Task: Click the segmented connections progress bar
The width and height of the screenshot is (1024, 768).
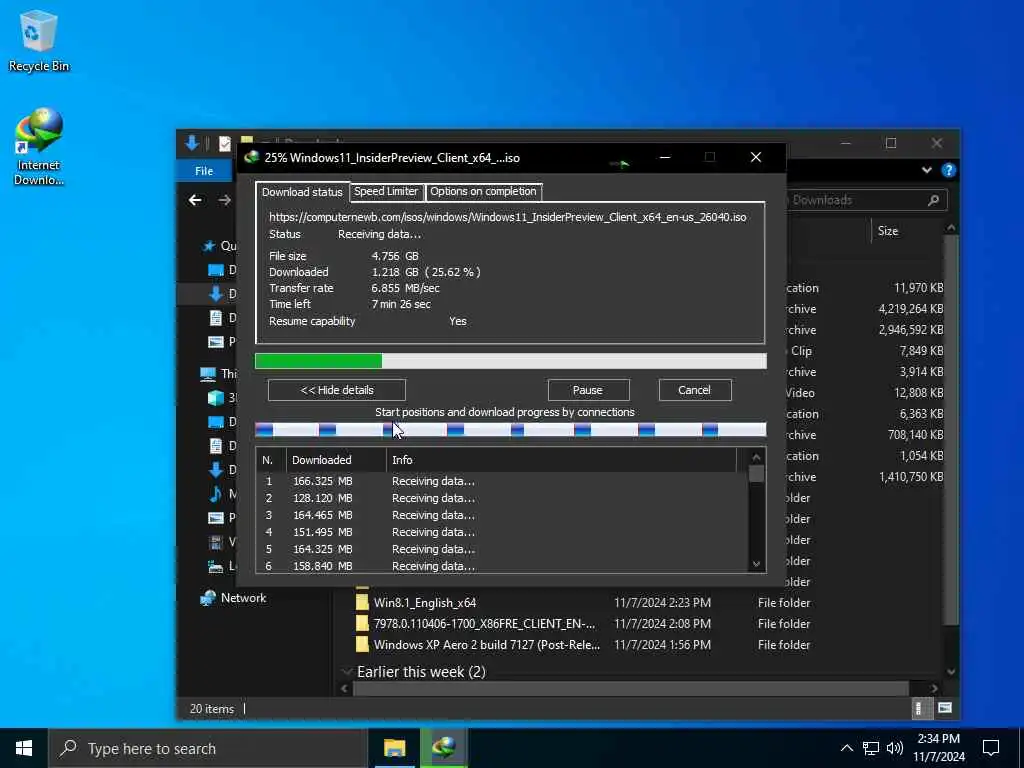Action: (510, 429)
